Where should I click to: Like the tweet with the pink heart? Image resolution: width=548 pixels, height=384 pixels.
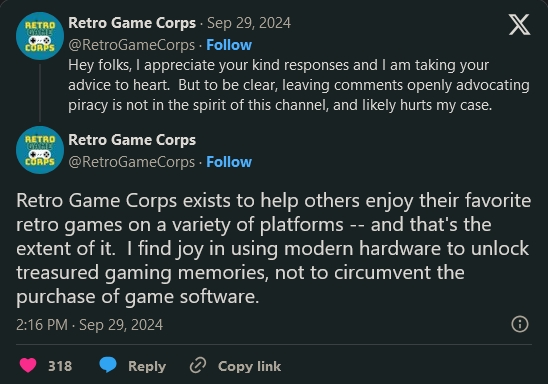[28, 365]
